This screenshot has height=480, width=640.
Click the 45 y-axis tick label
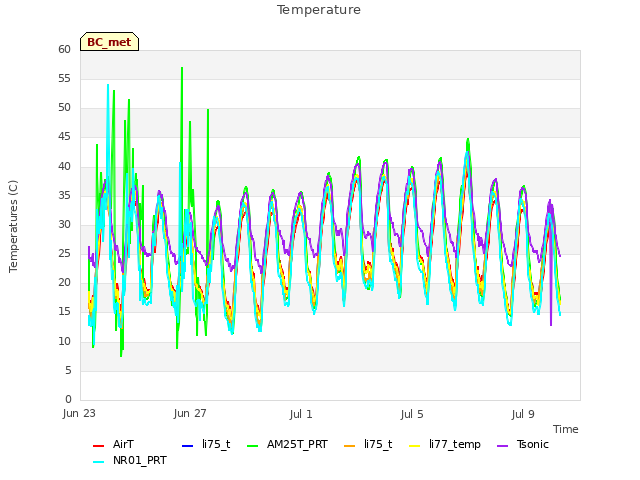(x=64, y=137)
